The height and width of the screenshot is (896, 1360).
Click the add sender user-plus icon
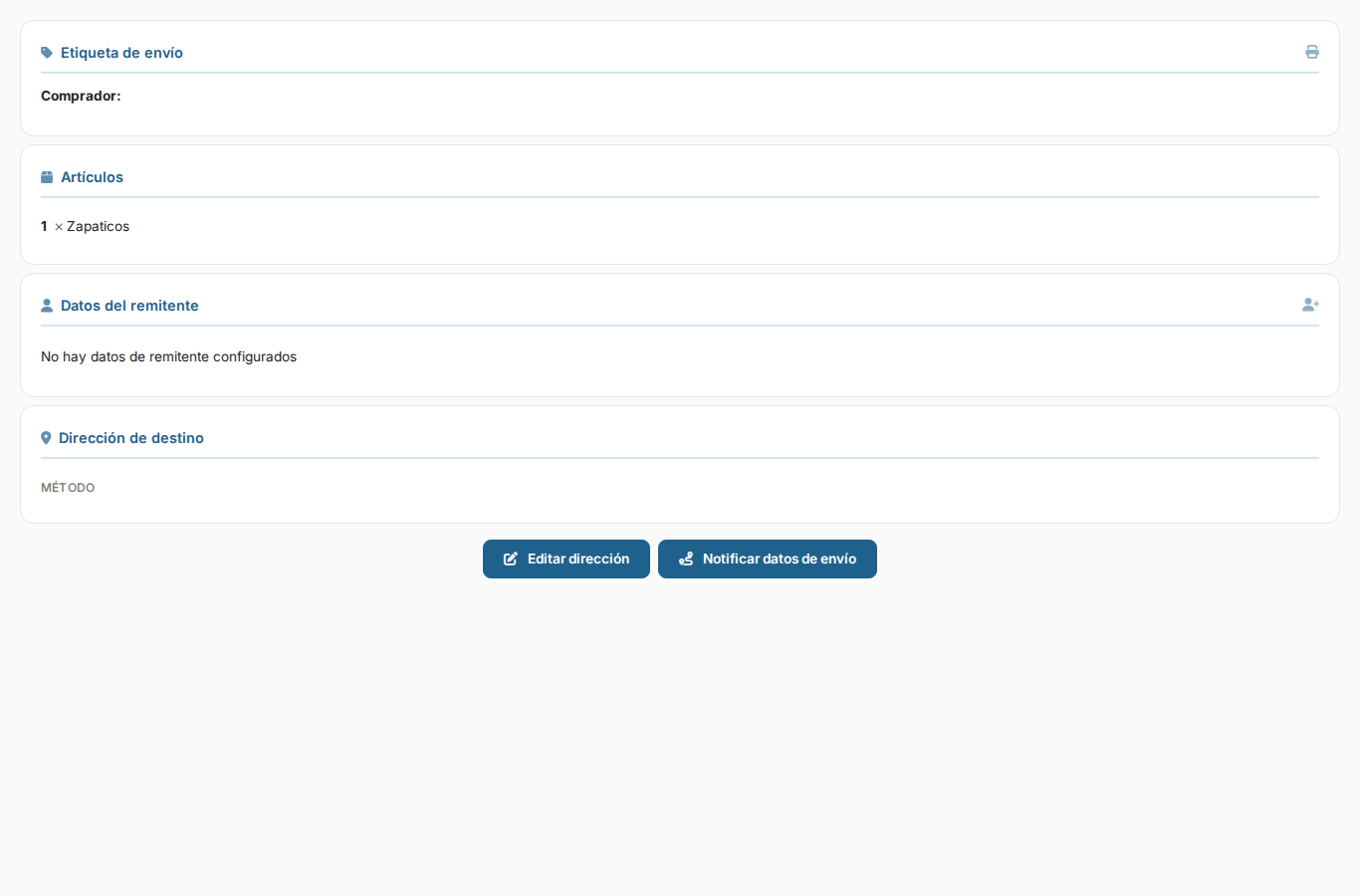(x=1310, y=305)
